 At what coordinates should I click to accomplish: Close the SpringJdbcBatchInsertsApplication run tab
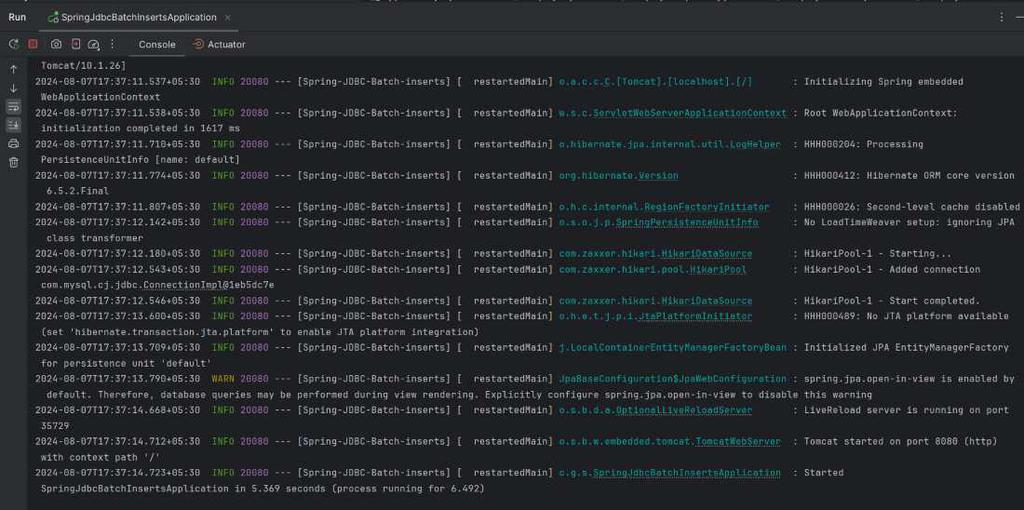(227, 18)
